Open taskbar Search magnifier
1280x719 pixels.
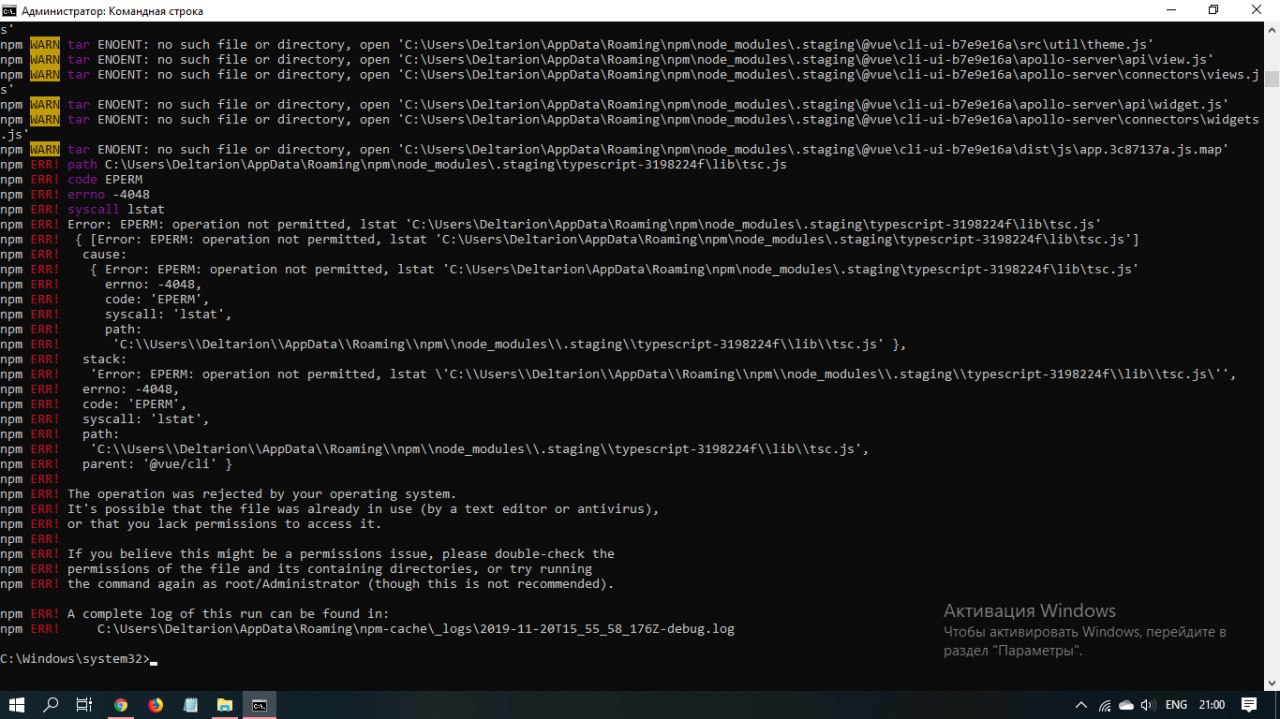51,704
